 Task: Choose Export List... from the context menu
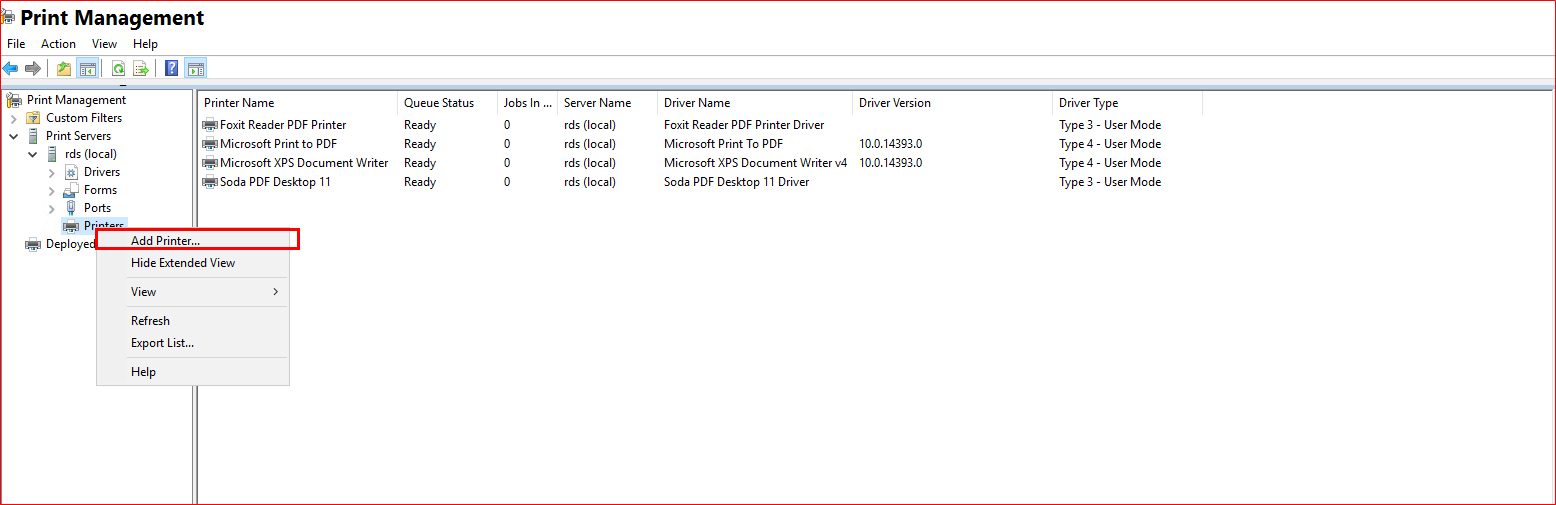[x=193, y=343]
